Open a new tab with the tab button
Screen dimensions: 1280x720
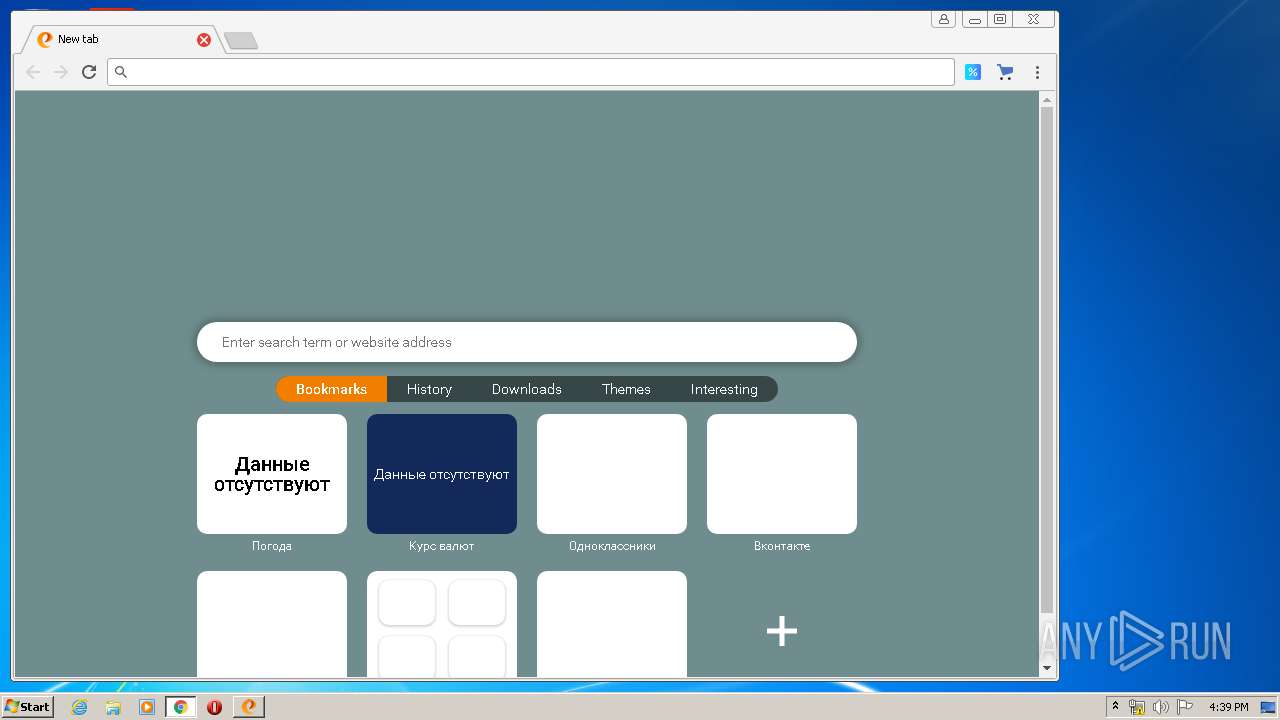[240, 41]
